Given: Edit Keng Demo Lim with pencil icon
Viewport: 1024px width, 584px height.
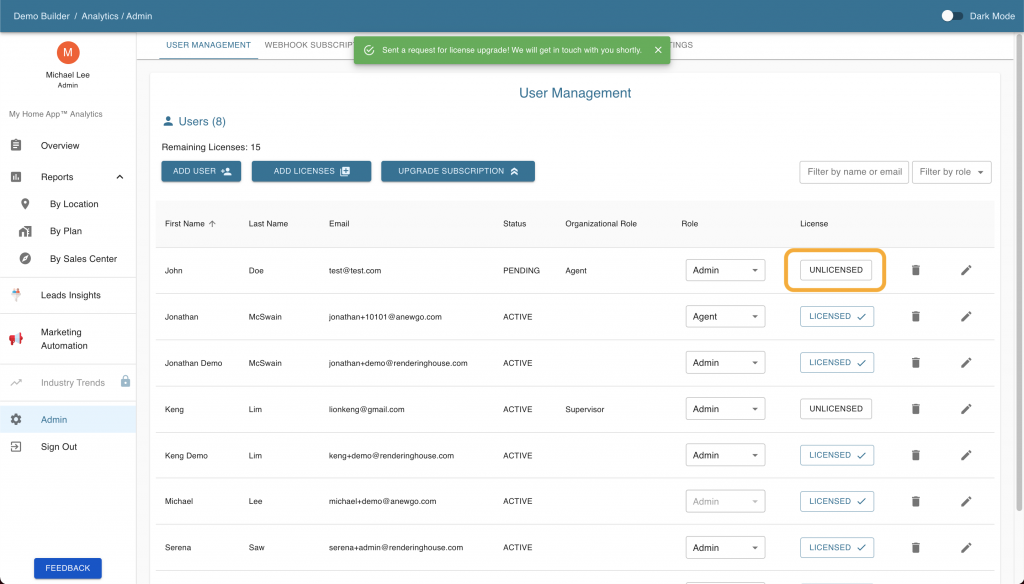Looking at the screenshot, I should pyautogui.click(x=966, y=455).
